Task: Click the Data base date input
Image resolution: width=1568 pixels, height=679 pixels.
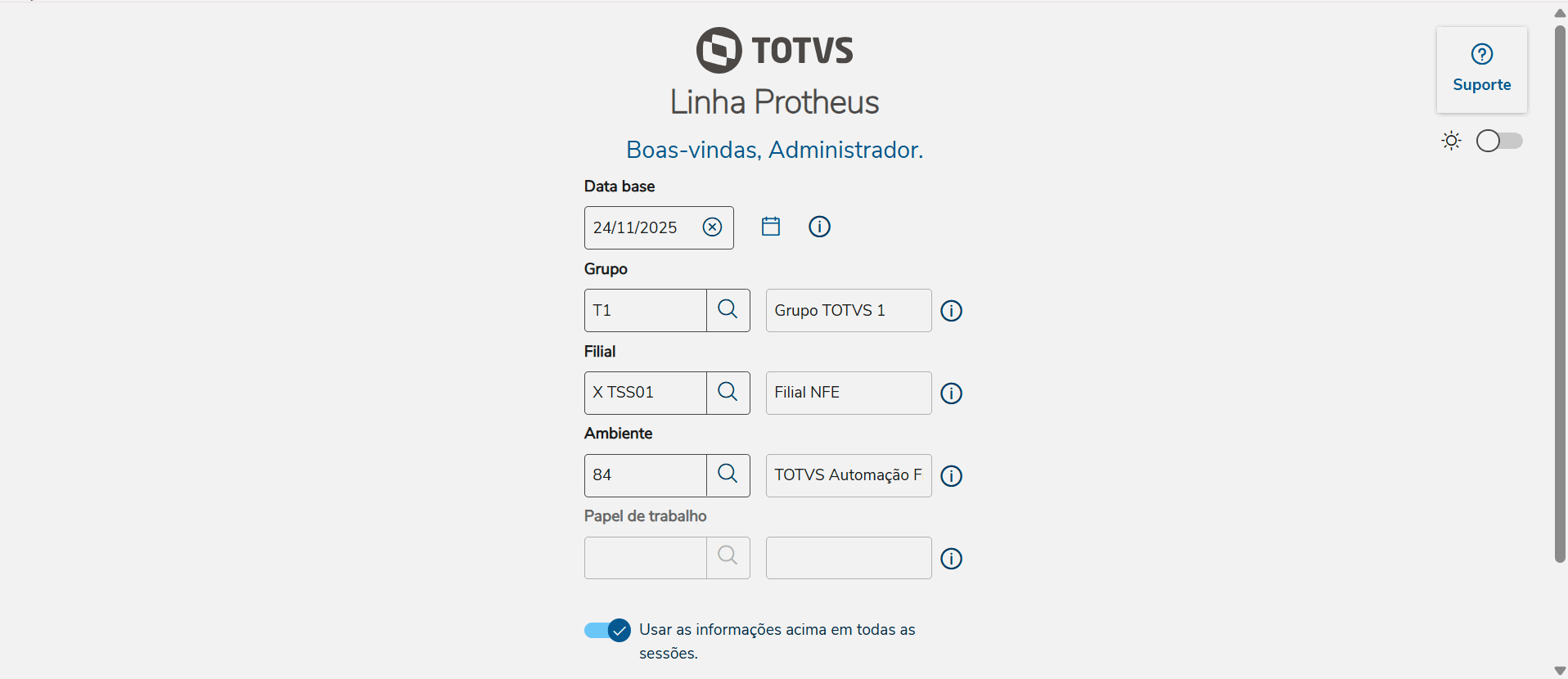Action: click(x=642, y=227)
